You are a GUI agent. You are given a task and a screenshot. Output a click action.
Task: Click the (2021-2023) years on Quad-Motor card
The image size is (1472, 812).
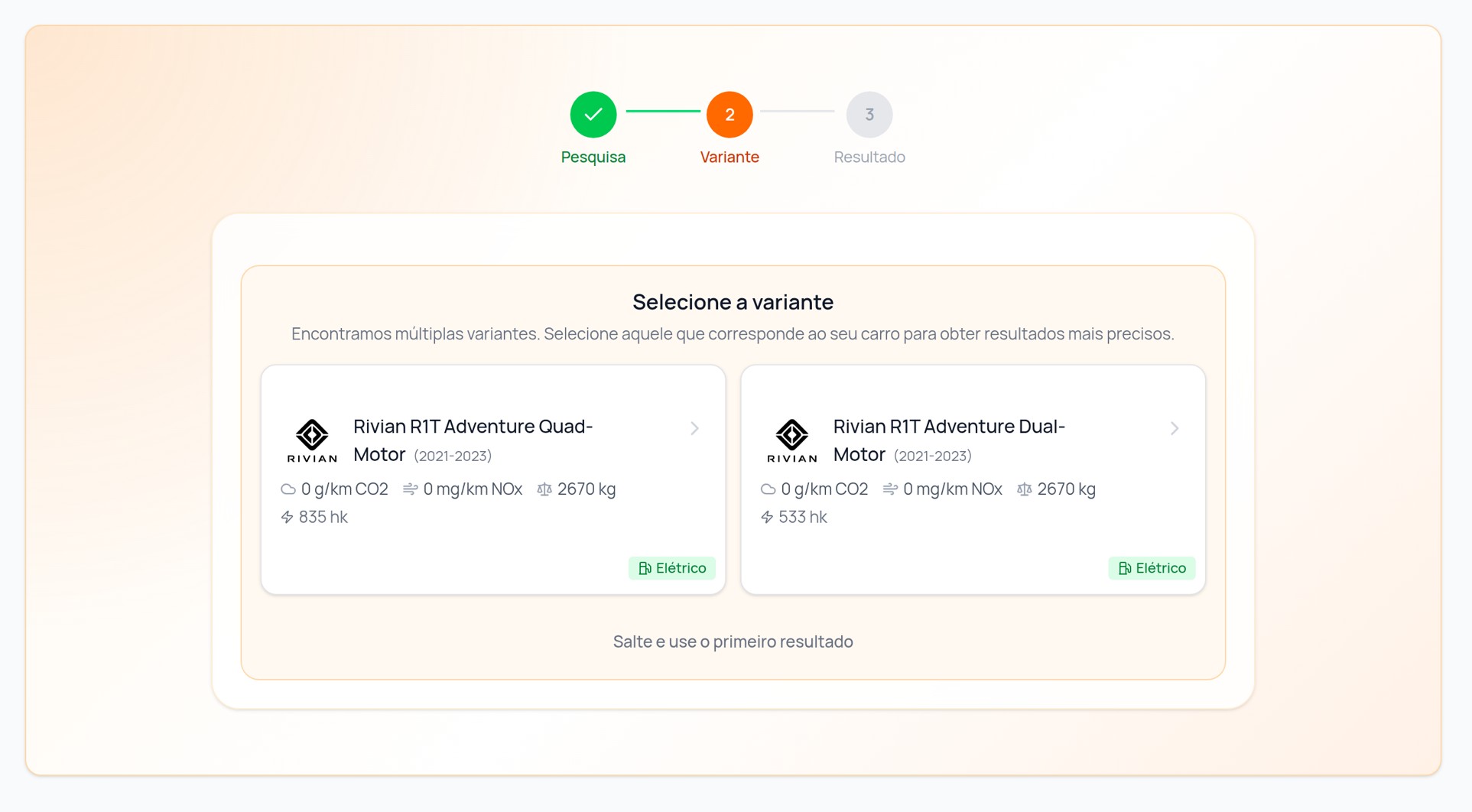click(x=453, y=456)
